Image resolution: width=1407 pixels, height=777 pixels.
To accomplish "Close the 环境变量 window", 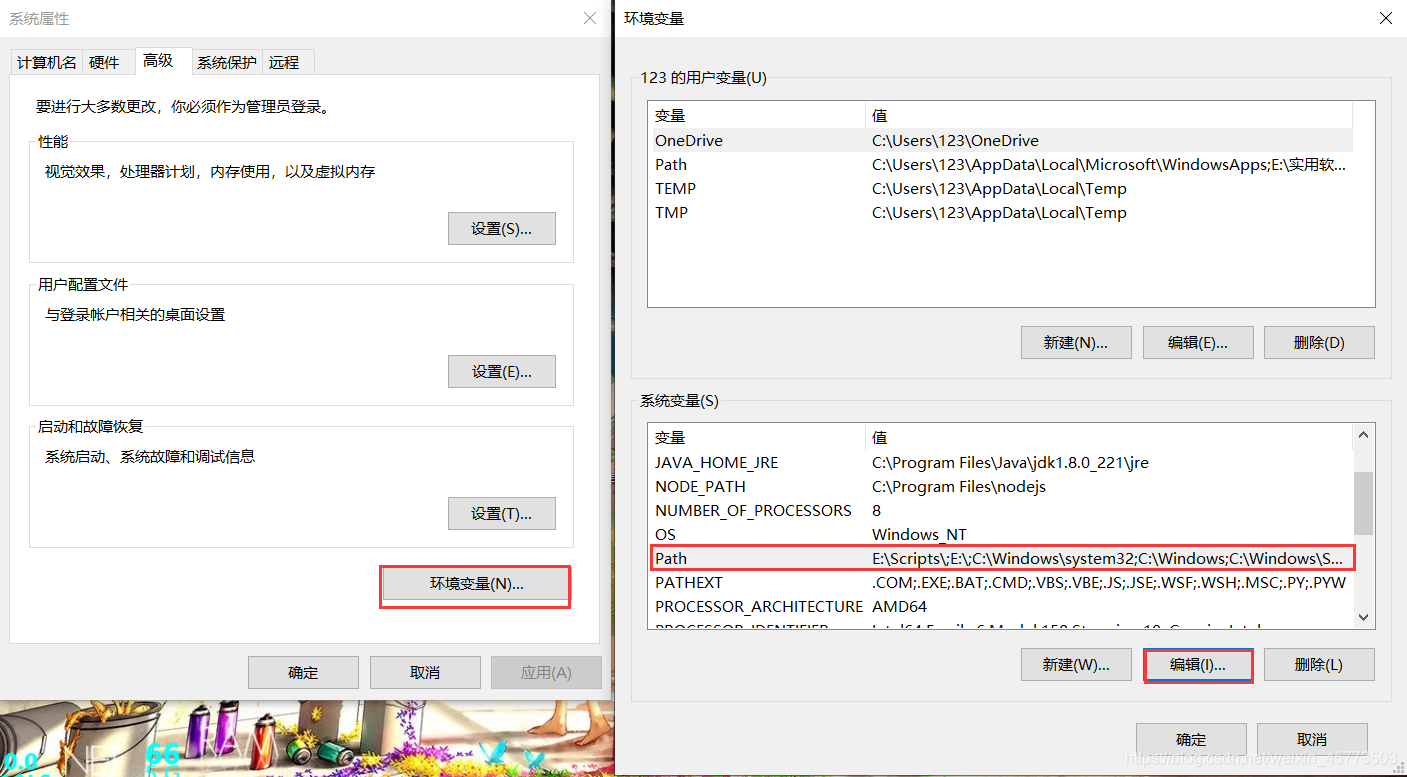I will click(1385, 18).
